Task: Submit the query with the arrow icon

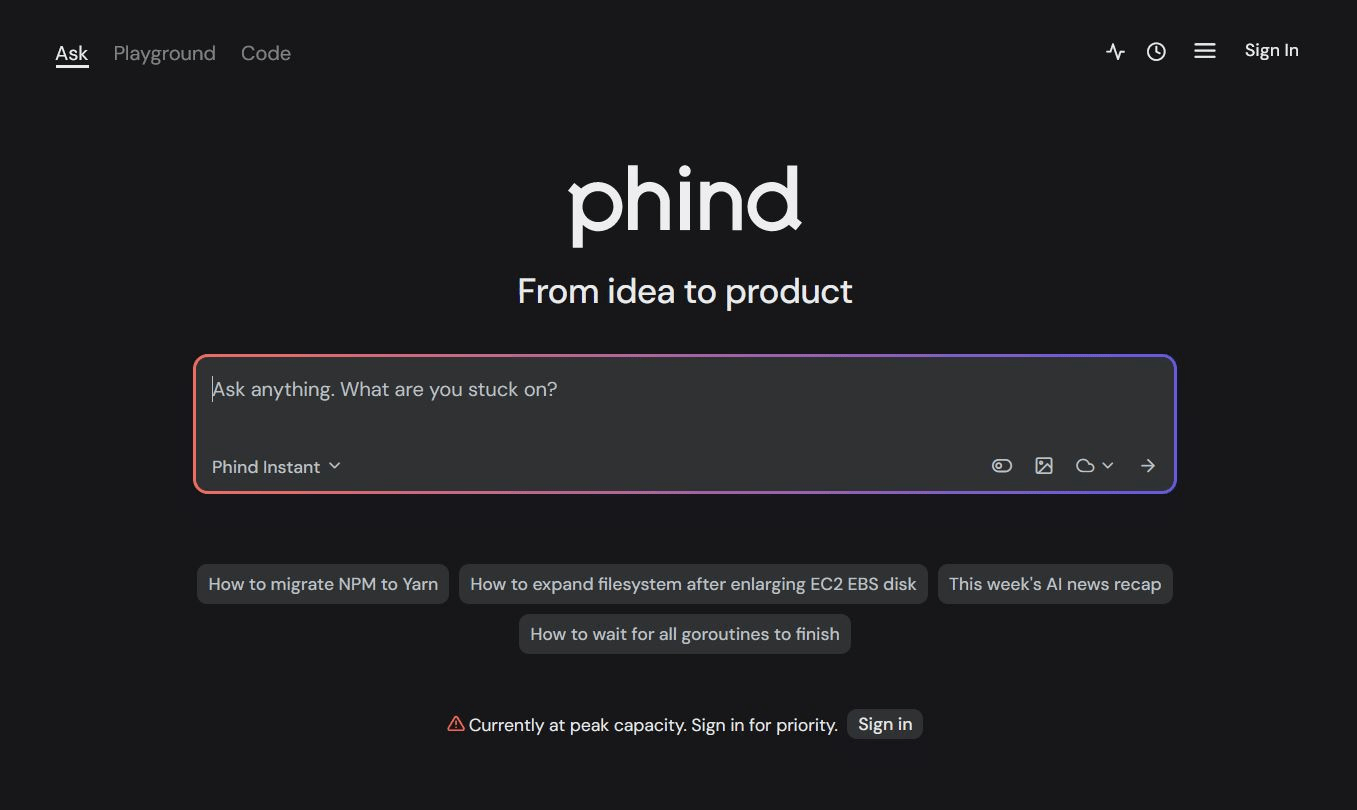Action: (1147, 465)
